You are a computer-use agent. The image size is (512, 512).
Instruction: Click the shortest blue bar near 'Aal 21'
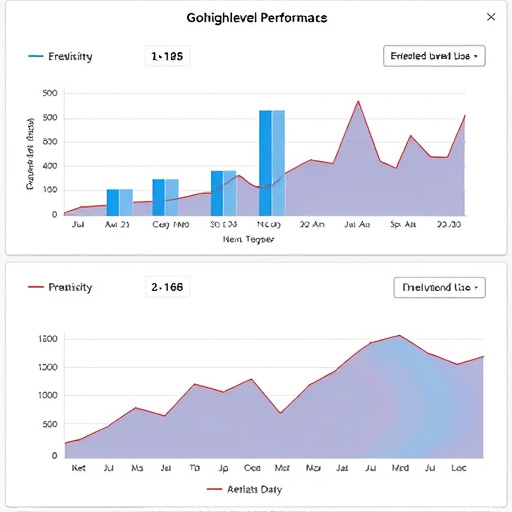(x=120, y=202)
